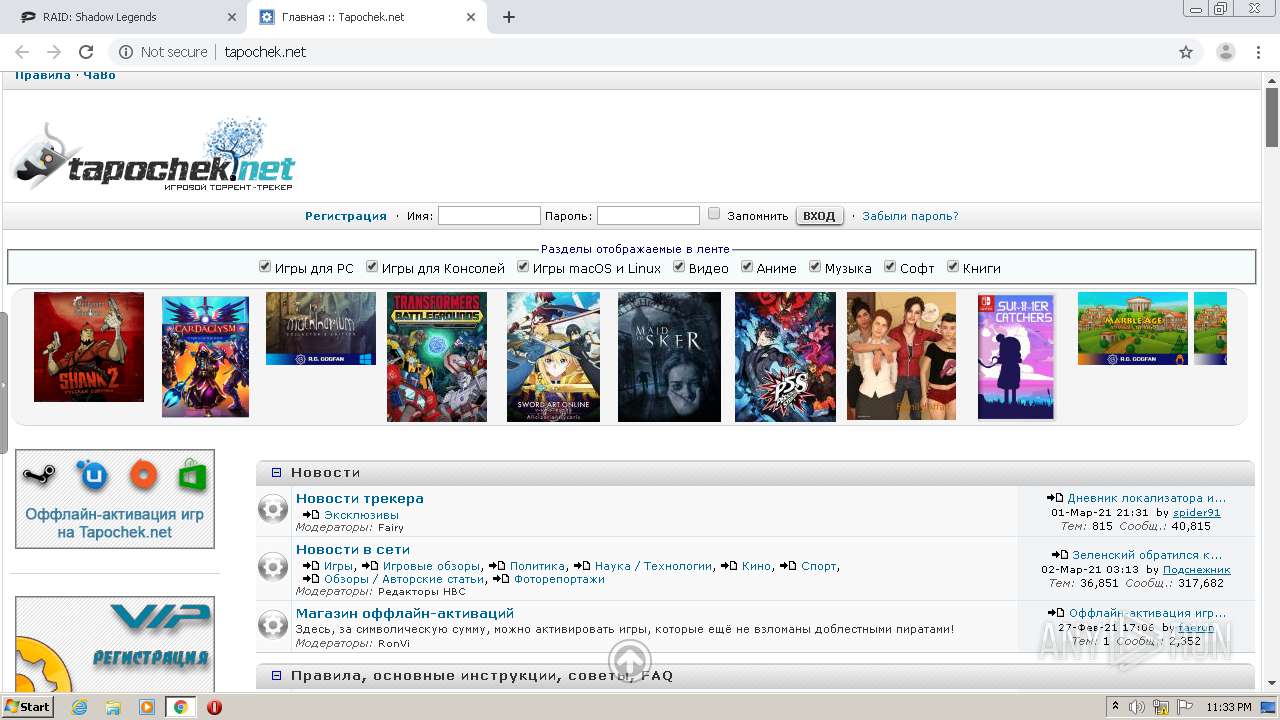Viewport: 1280px width, 720px height.
Task: Open the Maid of Sker cover
Action: click(x=669, y=357)
